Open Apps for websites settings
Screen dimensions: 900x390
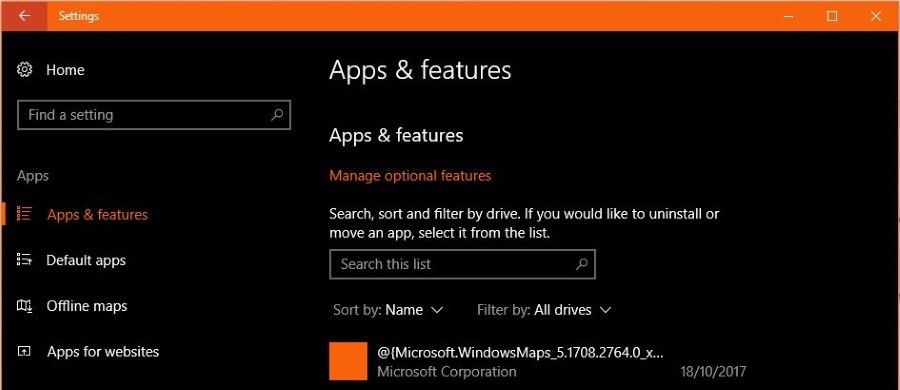pyautogui.click(x=103, y=352)
